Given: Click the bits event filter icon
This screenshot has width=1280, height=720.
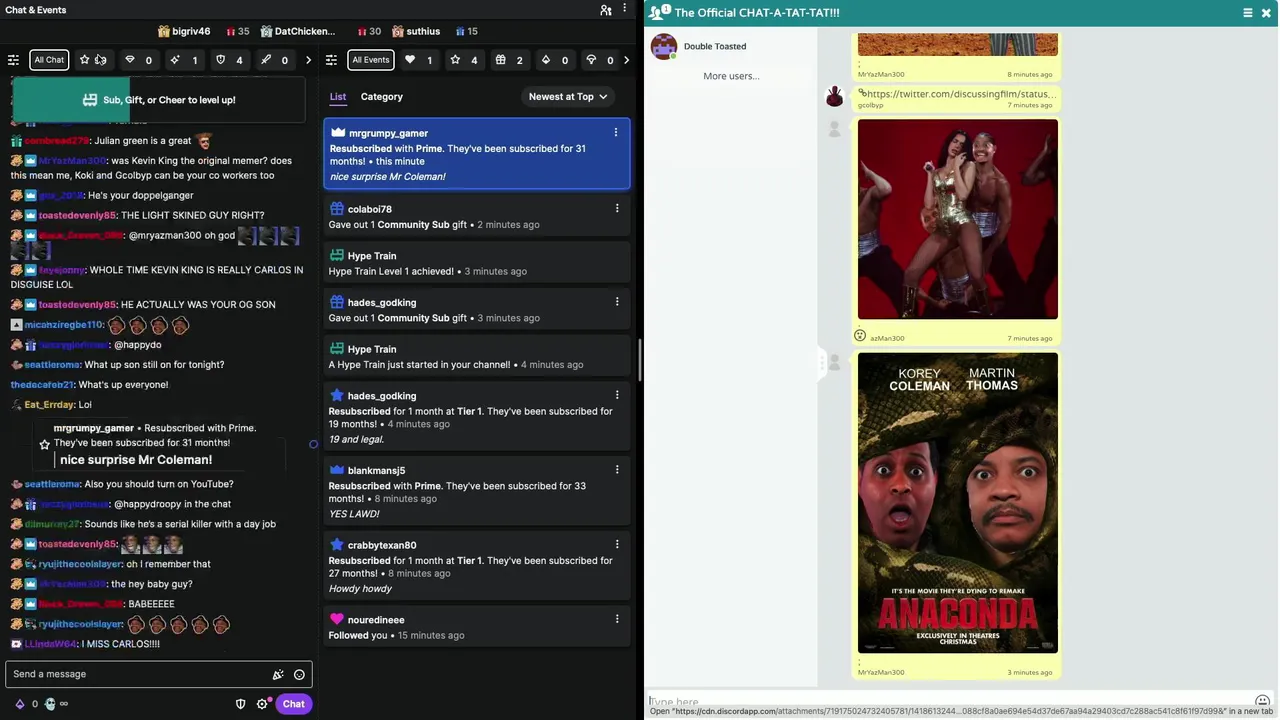Looking at the screenshot, I should [546, 60].
